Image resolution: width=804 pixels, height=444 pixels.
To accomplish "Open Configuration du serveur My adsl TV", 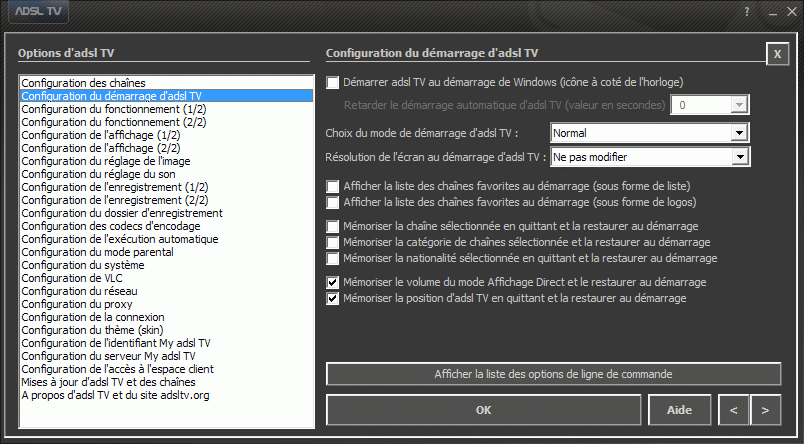I will [x=167, y=356].
